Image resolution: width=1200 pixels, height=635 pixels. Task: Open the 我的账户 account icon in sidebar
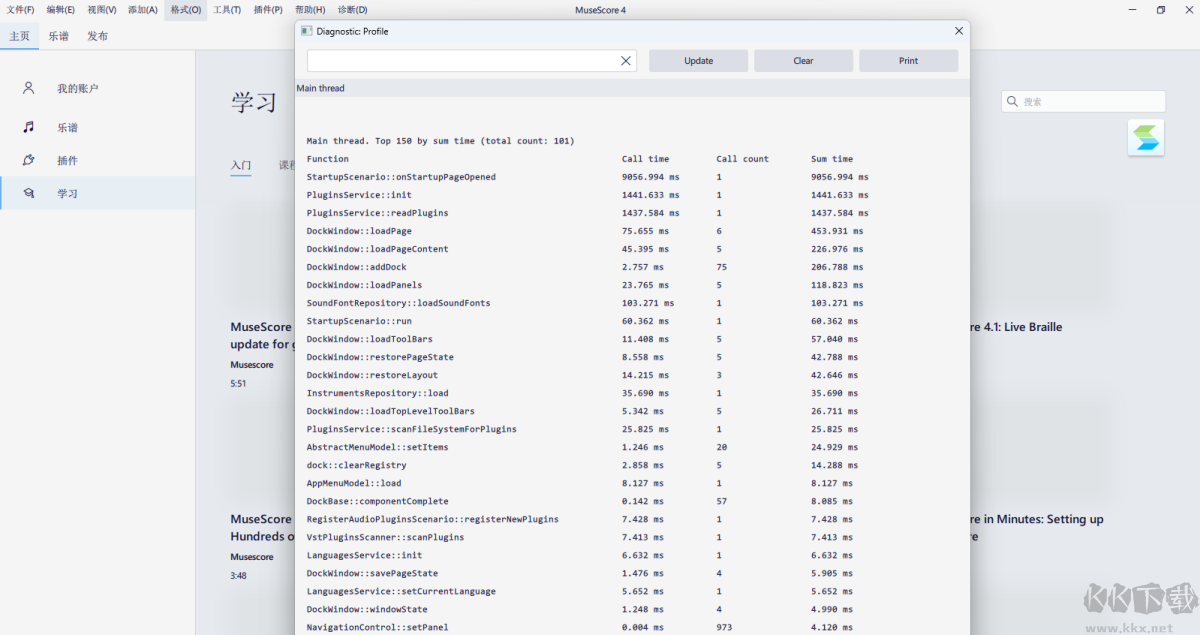pyautogui.click(x=29, y=88)
